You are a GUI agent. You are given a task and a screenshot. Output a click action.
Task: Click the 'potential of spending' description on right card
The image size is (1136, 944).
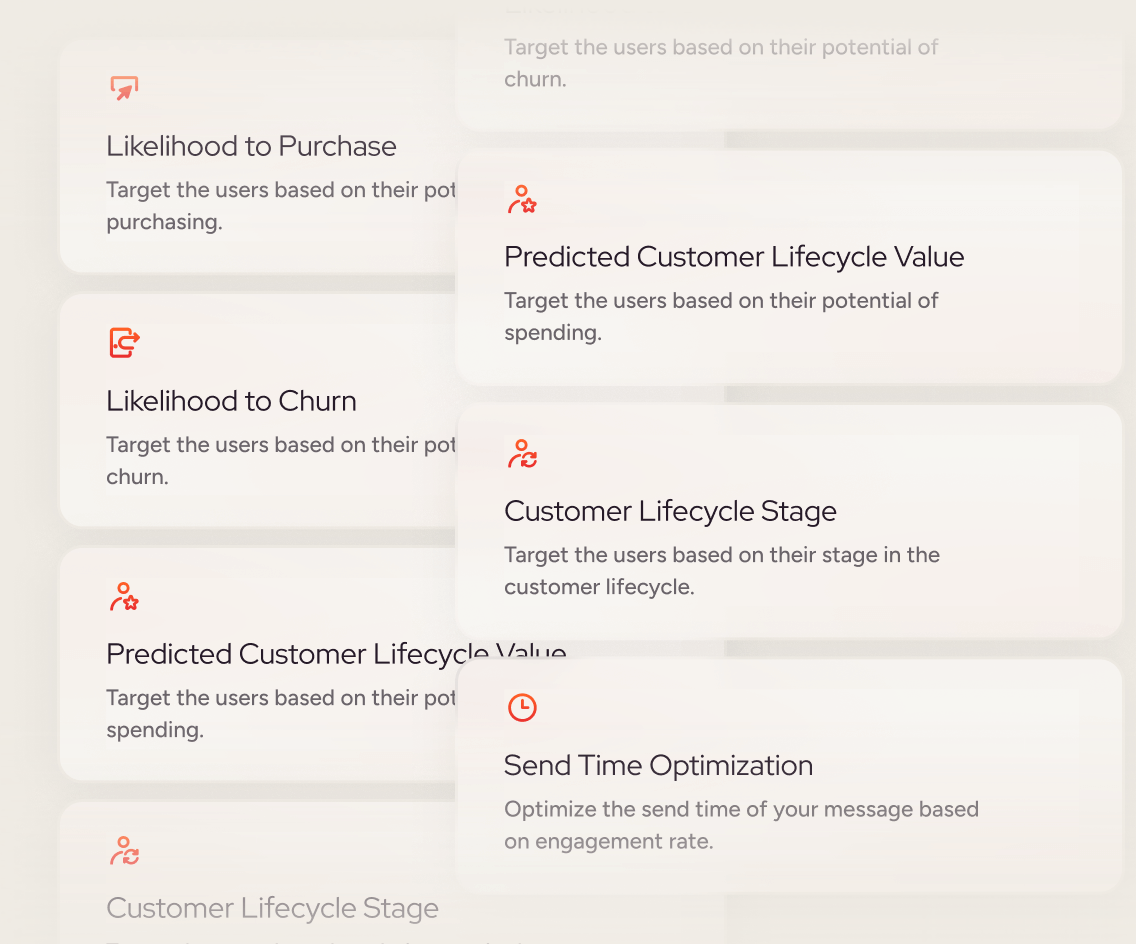pyautogui.click(x=721, y=316)
